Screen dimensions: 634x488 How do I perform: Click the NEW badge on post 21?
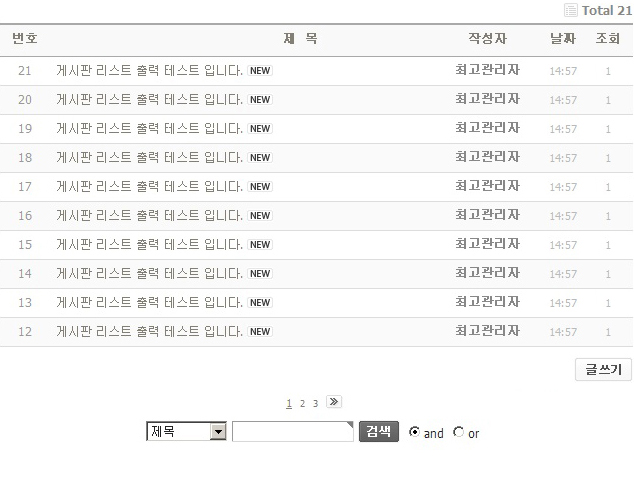click(x=260, y=71)
